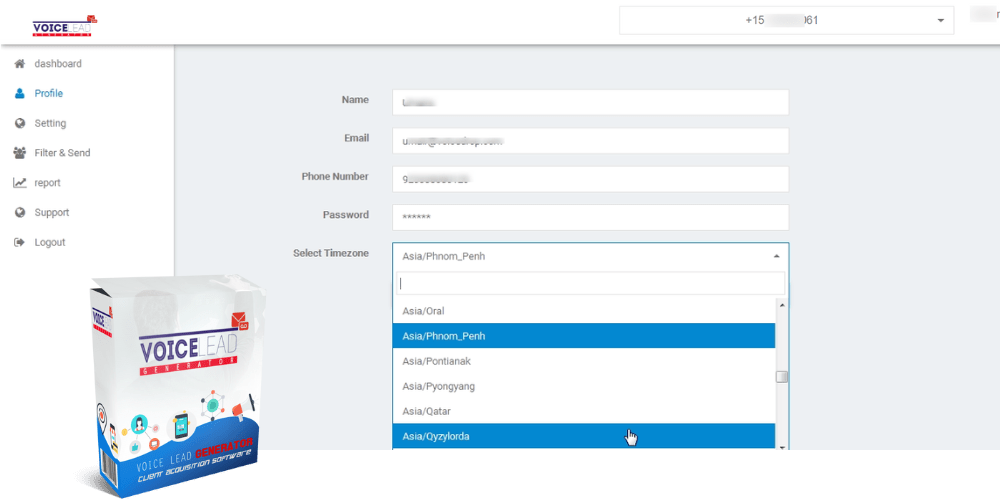Go to Filter & Send page
Screen dimensions: 1000x500
[62, 153]
